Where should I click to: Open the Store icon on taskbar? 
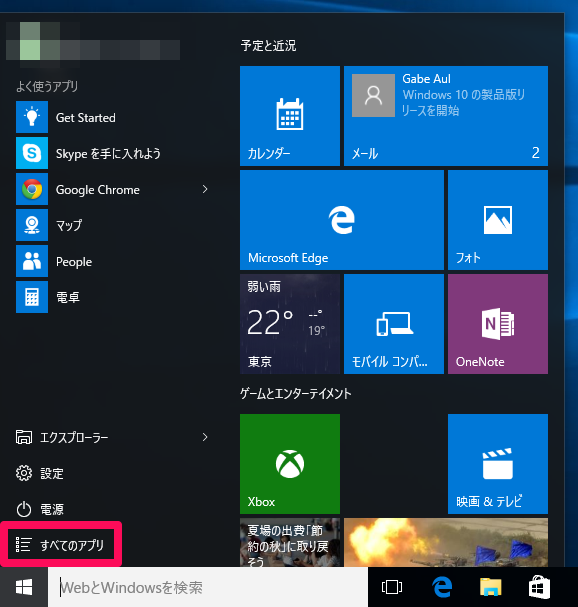539,587
